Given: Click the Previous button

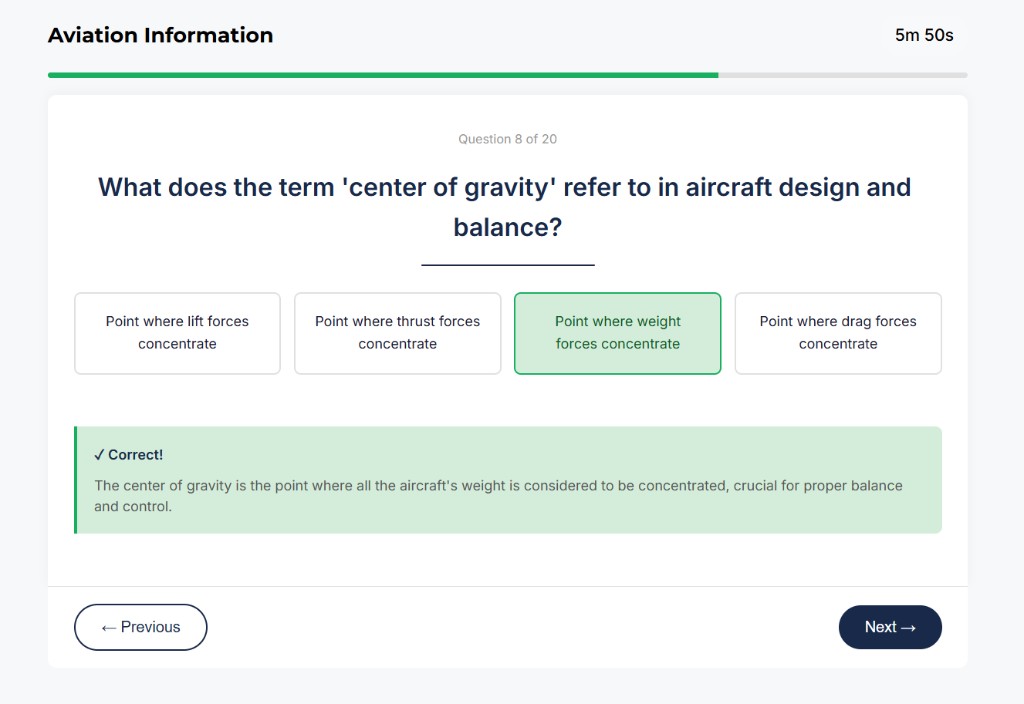Looking at the screenshot, I should [x=140, y=627].
